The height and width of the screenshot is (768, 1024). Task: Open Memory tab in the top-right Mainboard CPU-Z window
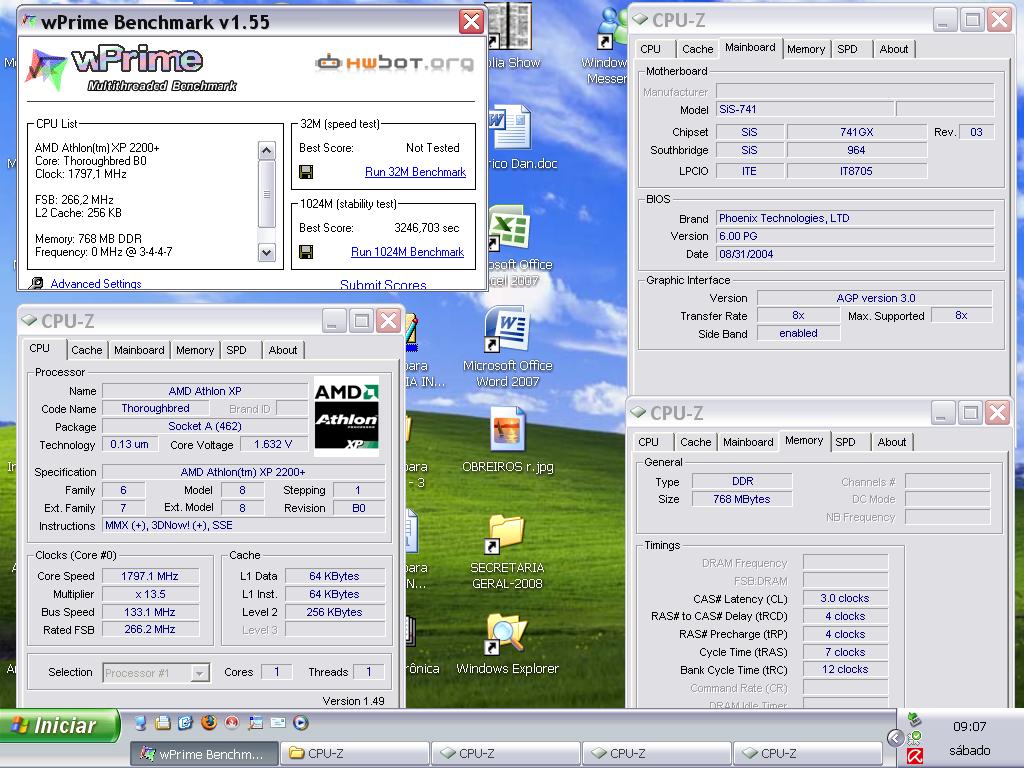coord(806,49)
